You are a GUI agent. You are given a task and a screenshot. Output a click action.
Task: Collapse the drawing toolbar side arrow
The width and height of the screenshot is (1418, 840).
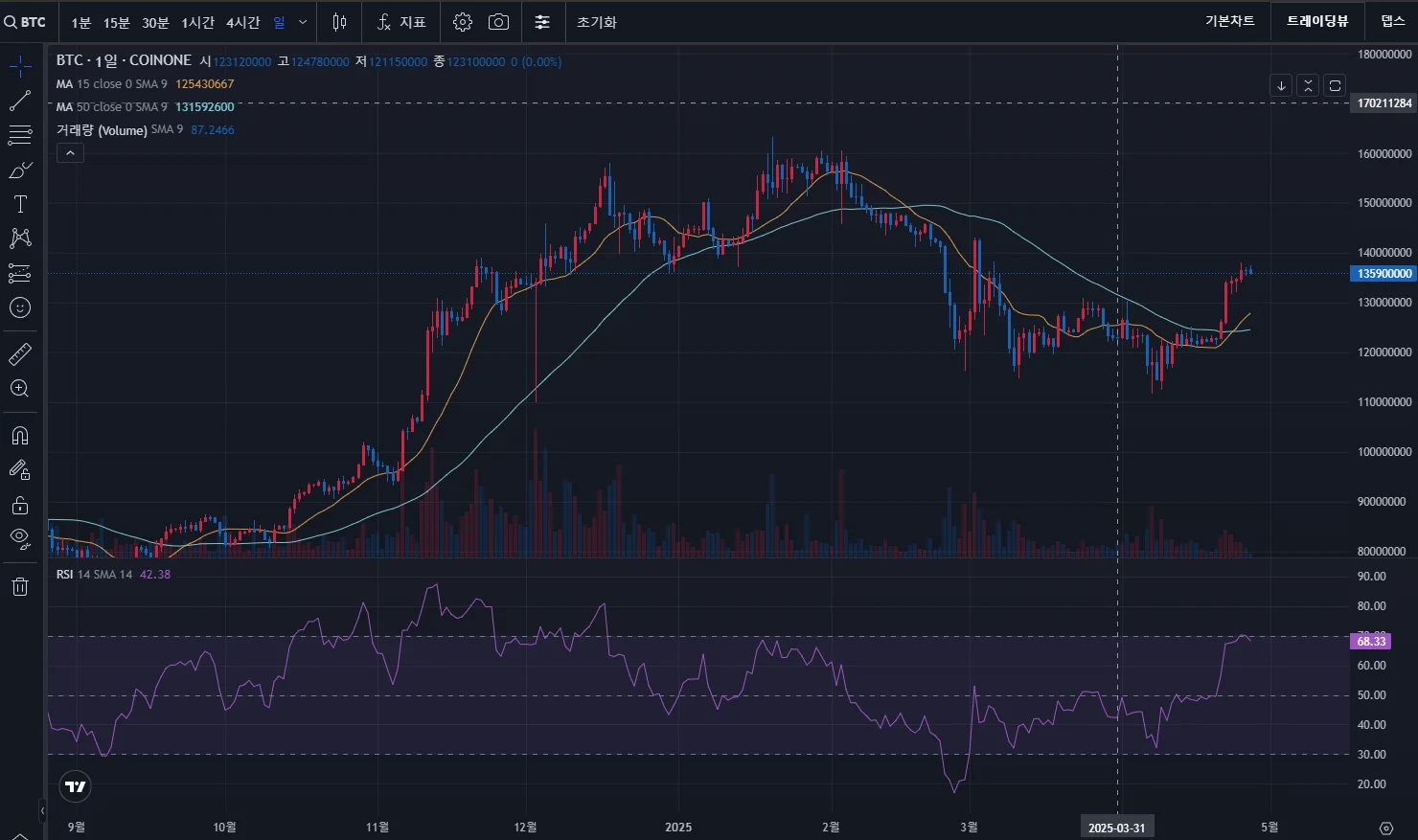[x=42, y=810]
